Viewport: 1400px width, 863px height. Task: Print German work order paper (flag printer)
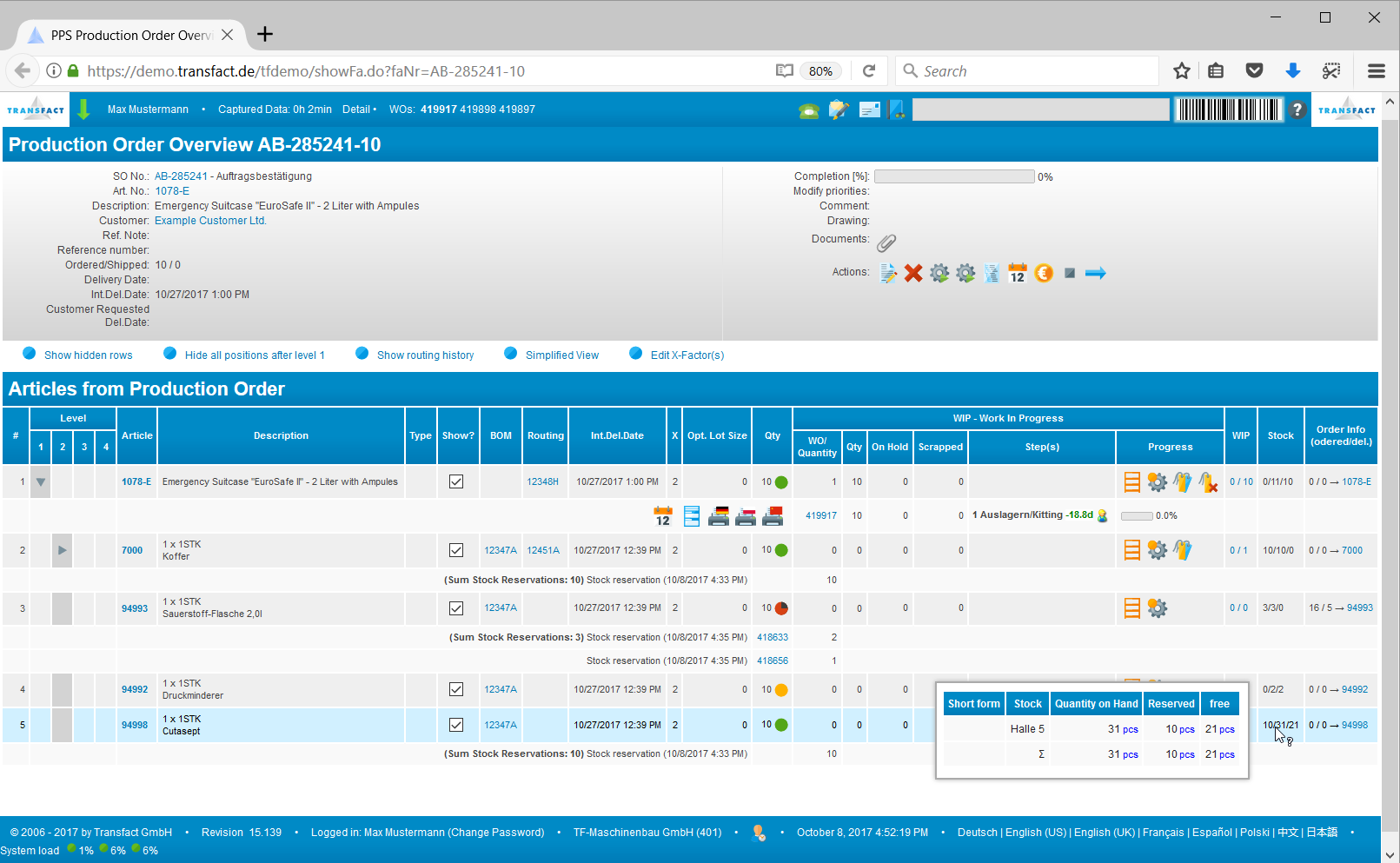tap(719, 516)
